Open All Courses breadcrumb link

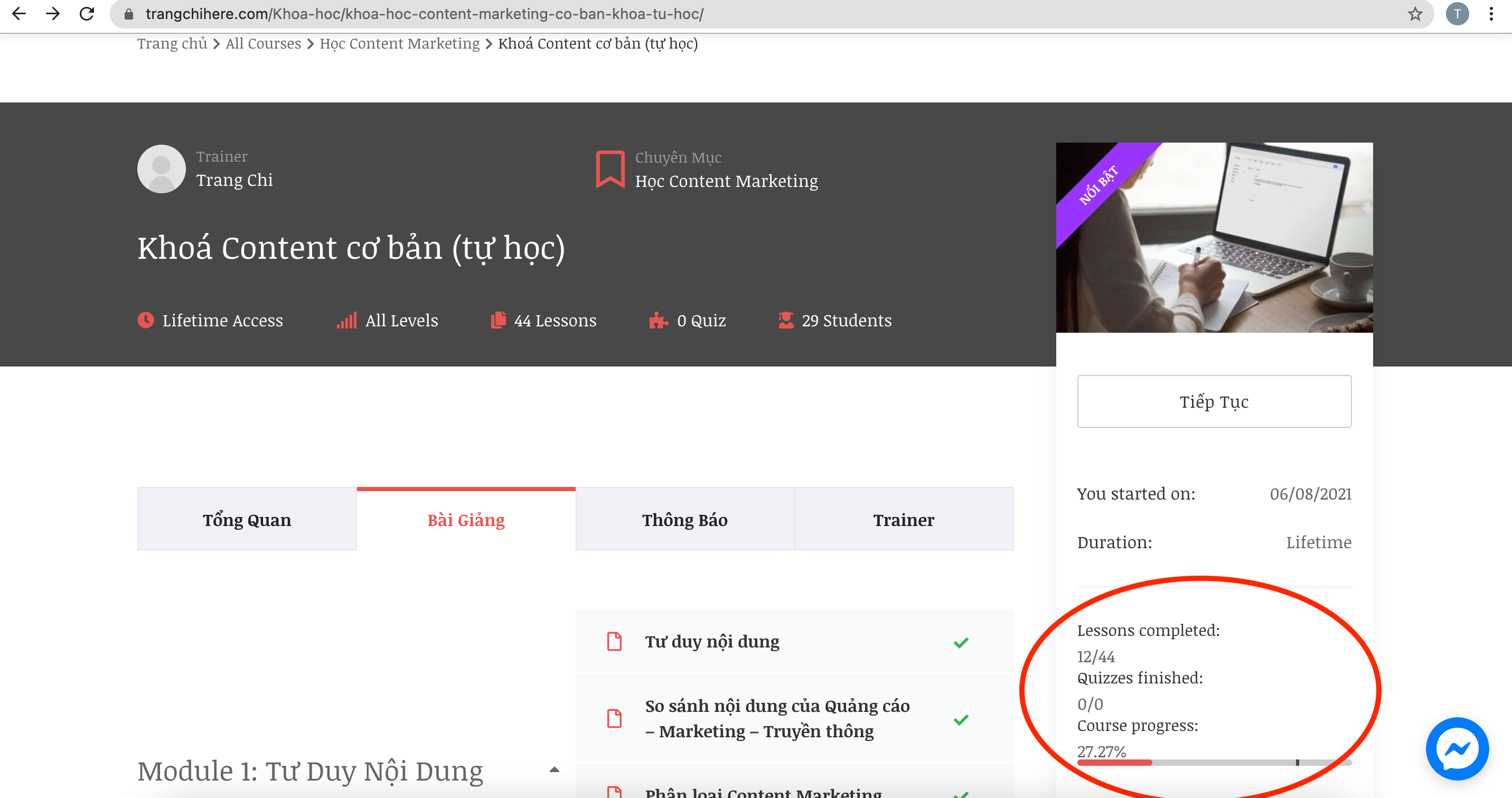click(263, 44)
